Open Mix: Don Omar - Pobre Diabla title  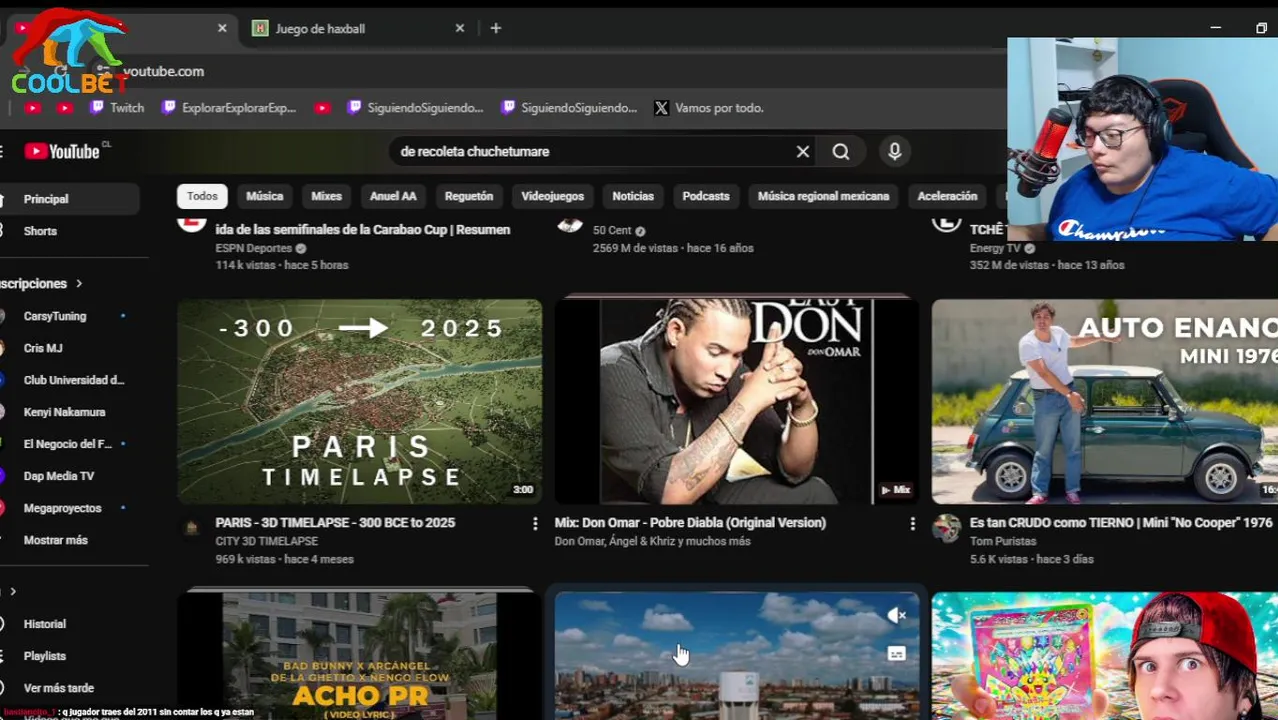[690, 523]
